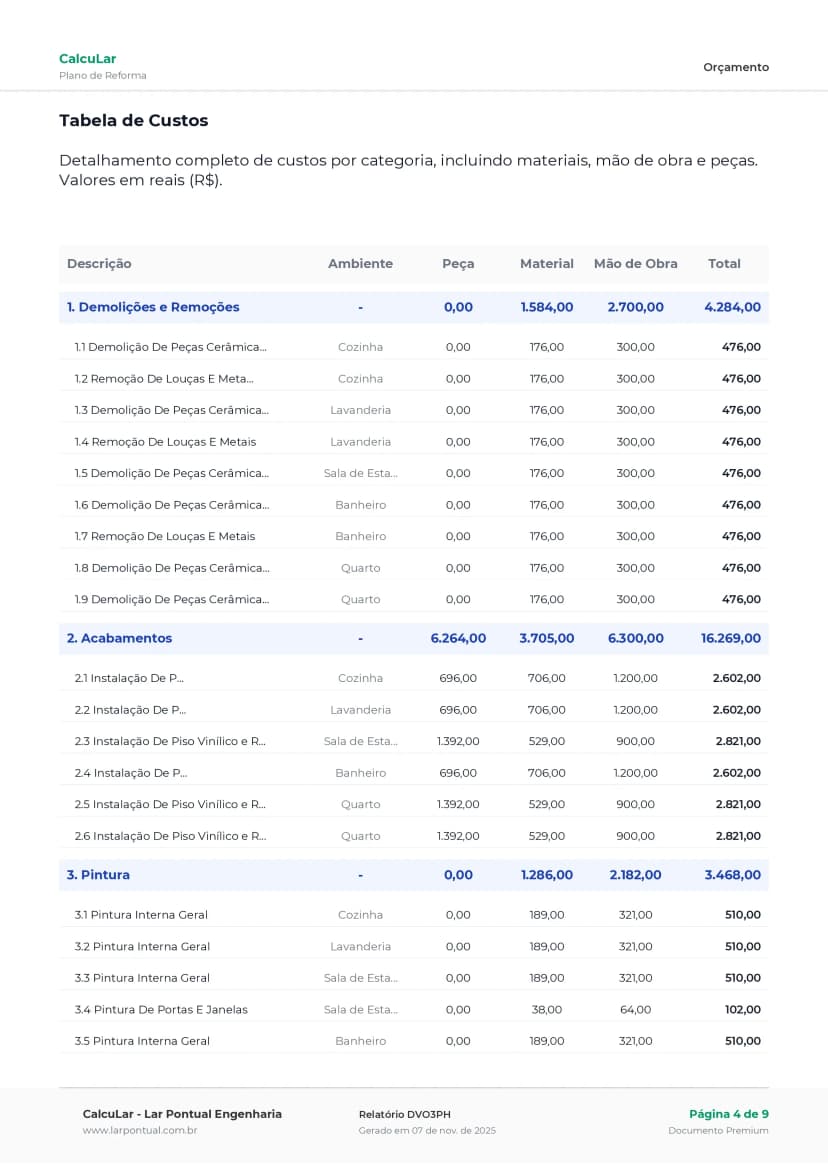
Task: Click the Orçamento label in page header
Action: (736, 67)
